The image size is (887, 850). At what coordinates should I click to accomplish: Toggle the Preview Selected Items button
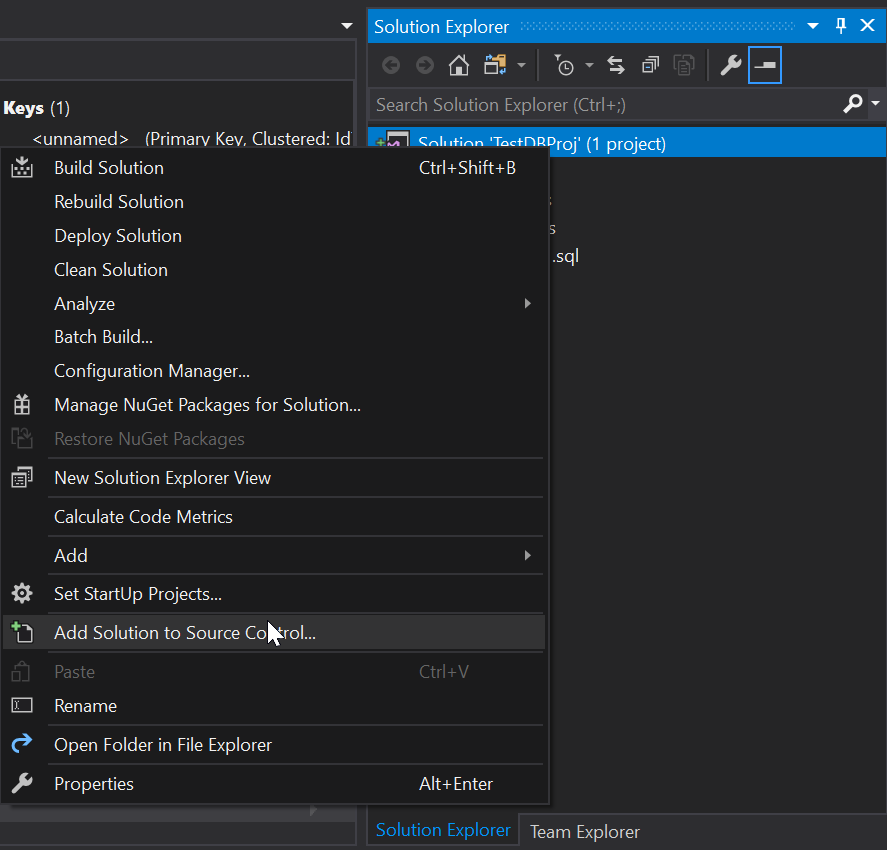(x=765, y=66)
